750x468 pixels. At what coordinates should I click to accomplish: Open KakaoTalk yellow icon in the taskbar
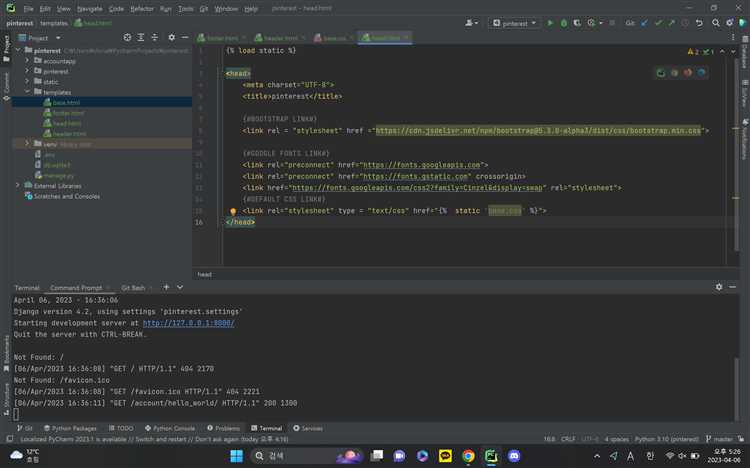coord(445,456)
